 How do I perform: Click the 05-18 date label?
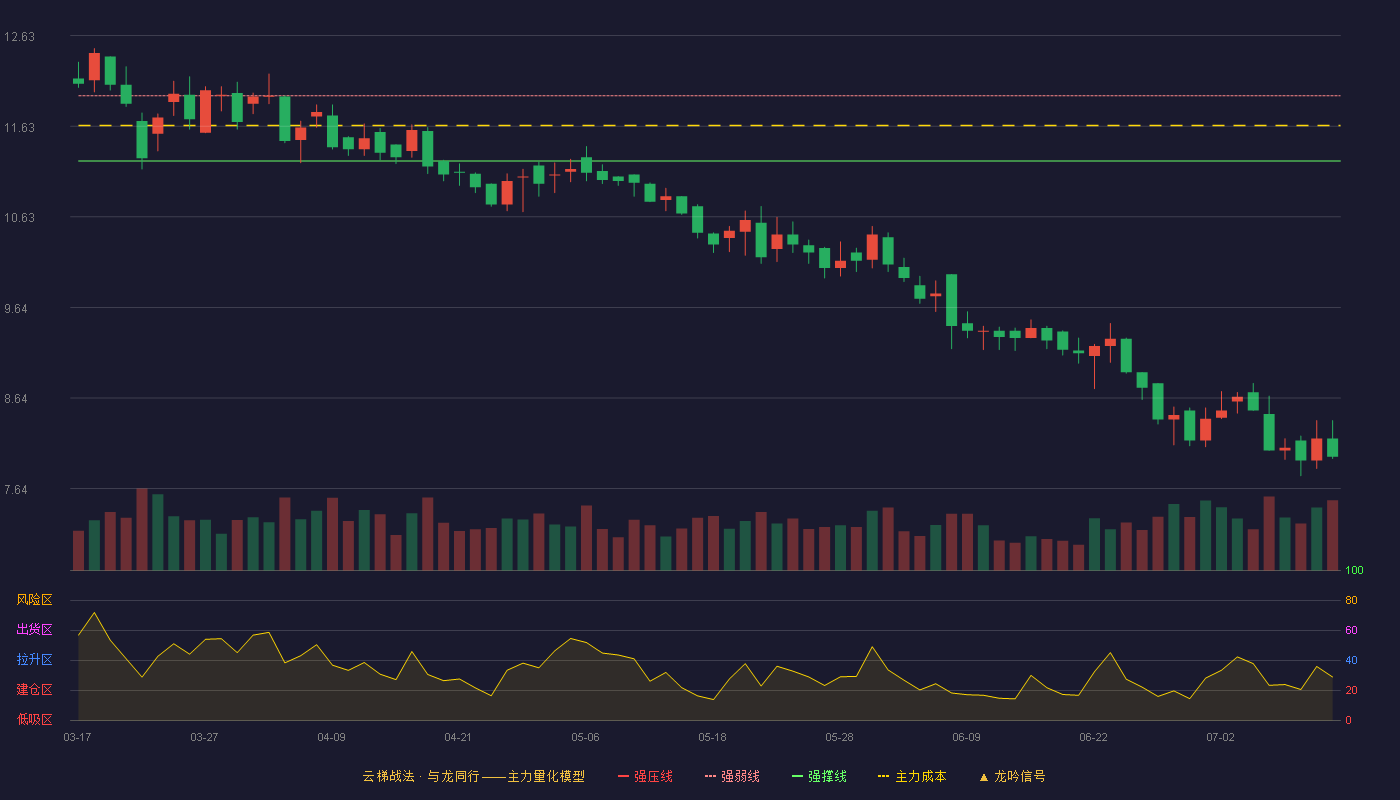pos(712,737)
